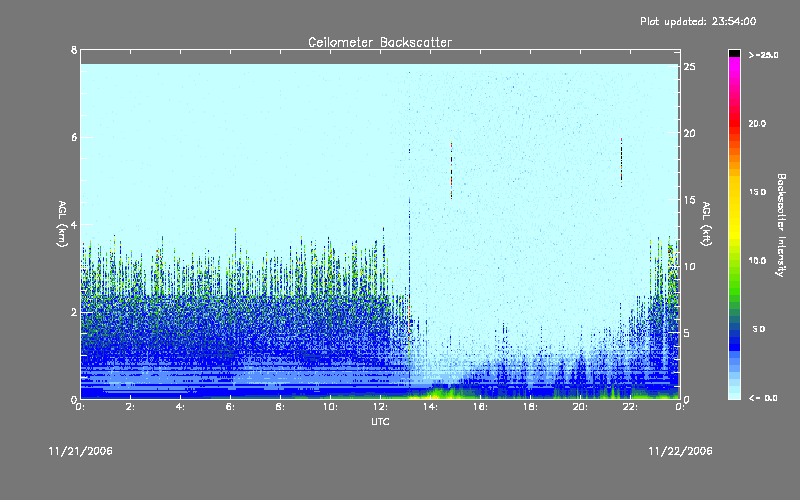The height and width of the screenshot is (500, 800).
Task: Select the "10:" UTC hour tick label
Action: 330,407
